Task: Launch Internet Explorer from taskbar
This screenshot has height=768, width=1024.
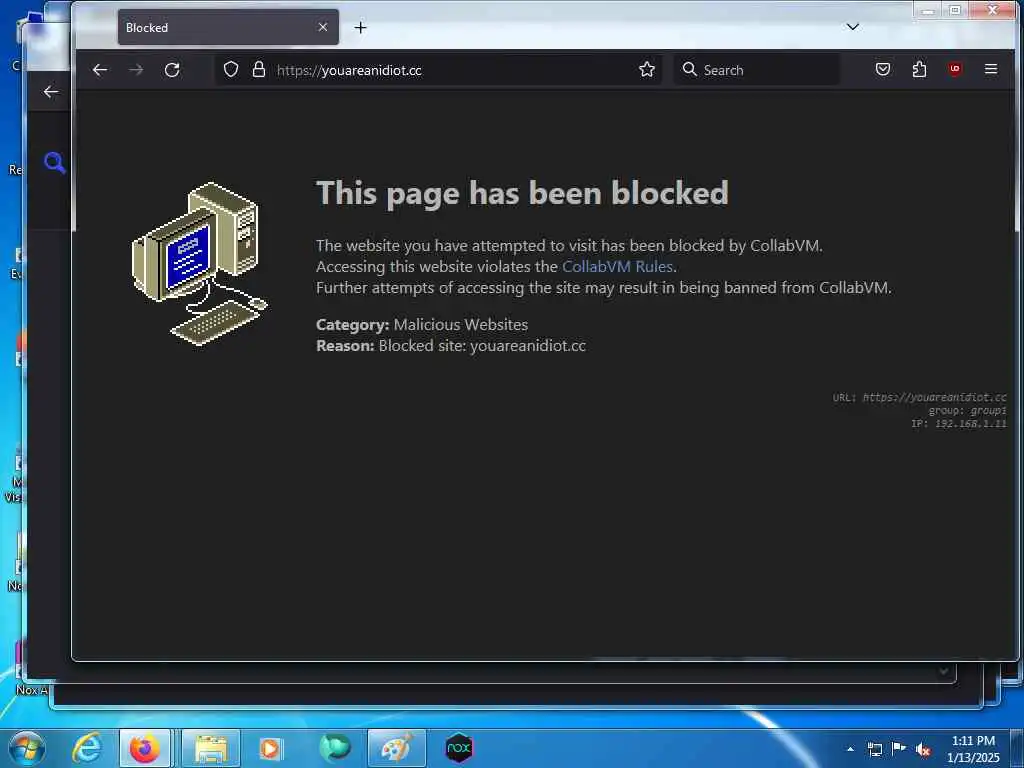Action: [x=87, y=748]
